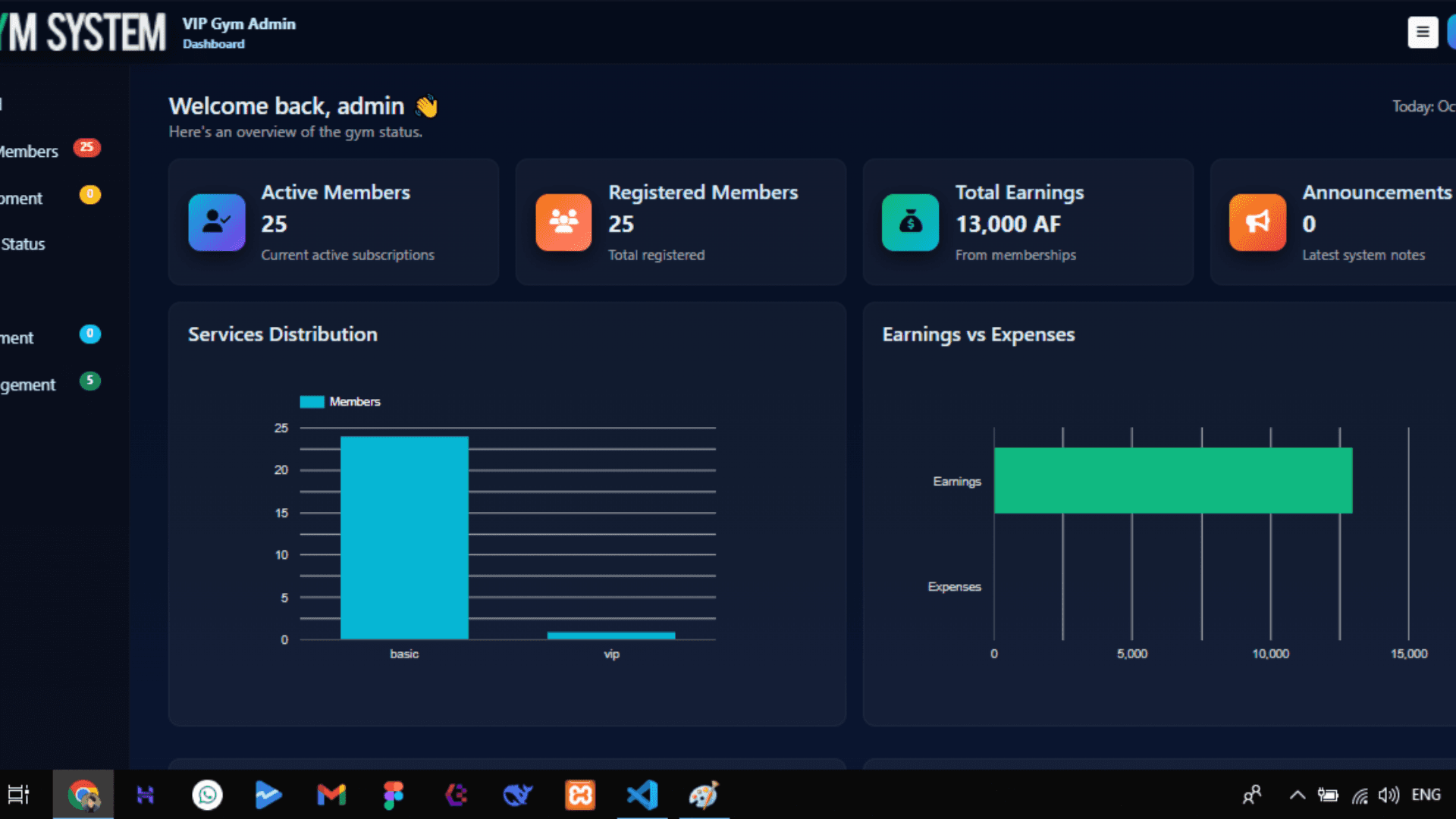Screen dimensions: 1456x819
Task: Click the basic bar in Services Distribution
Action: [404, 537]
